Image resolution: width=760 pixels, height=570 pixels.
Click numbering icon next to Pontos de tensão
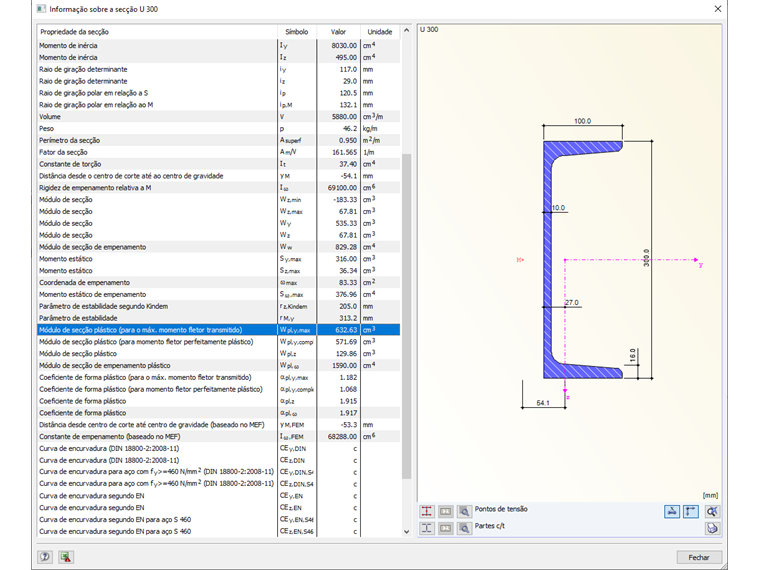[446, 511]
